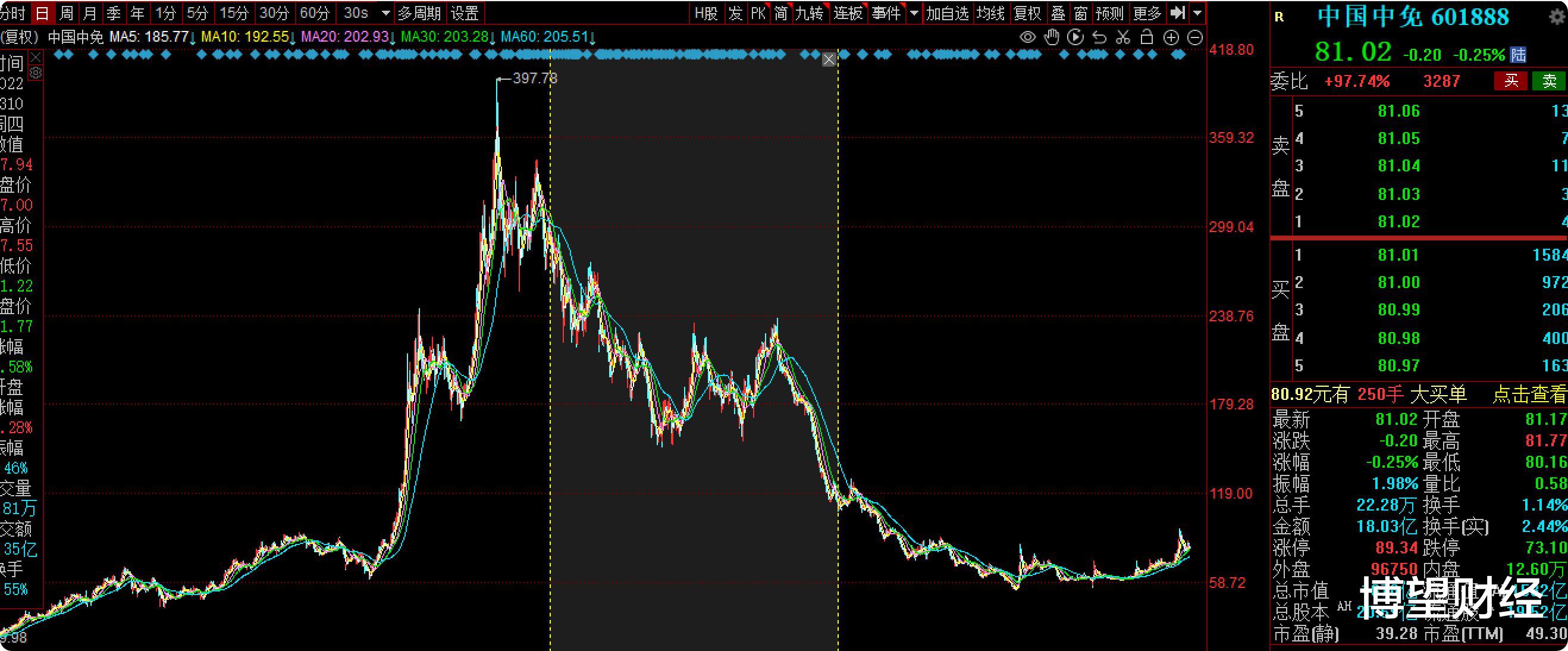Click the small gear in info panel
Viewport: 1568px width, 651px height.
pos(36,73)
